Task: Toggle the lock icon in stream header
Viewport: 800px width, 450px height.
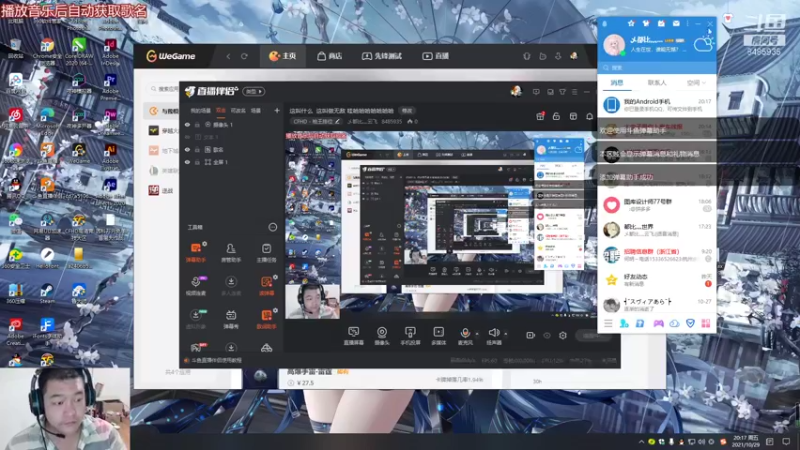Action: click(x=556, y=116)
